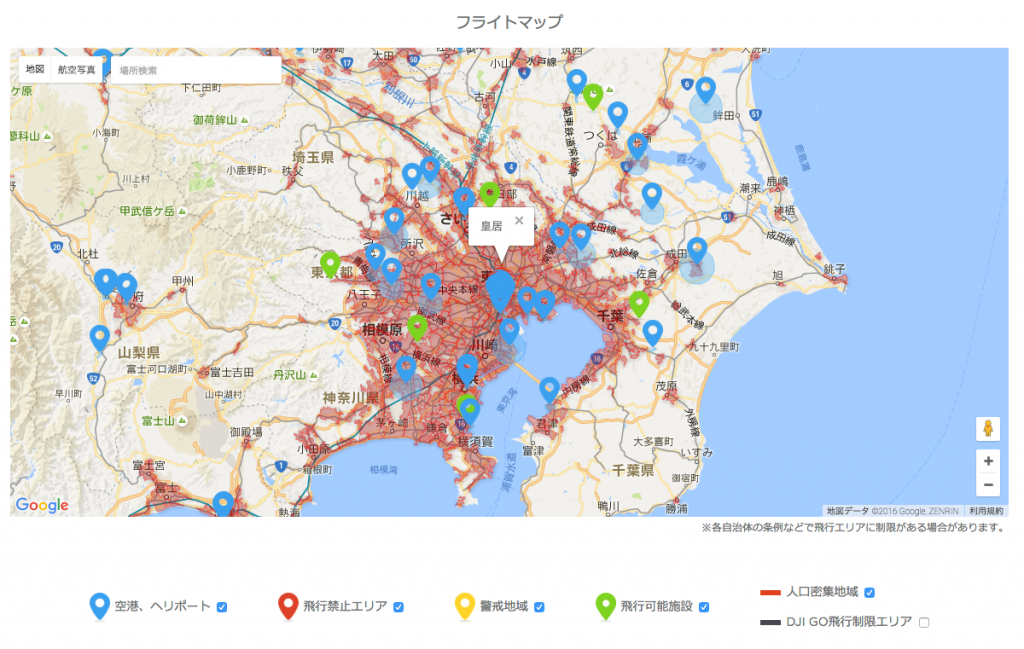Enable DJI GO飛行制限エリア checkbox
Screen dimensions: 1024x649
point(924,622)
